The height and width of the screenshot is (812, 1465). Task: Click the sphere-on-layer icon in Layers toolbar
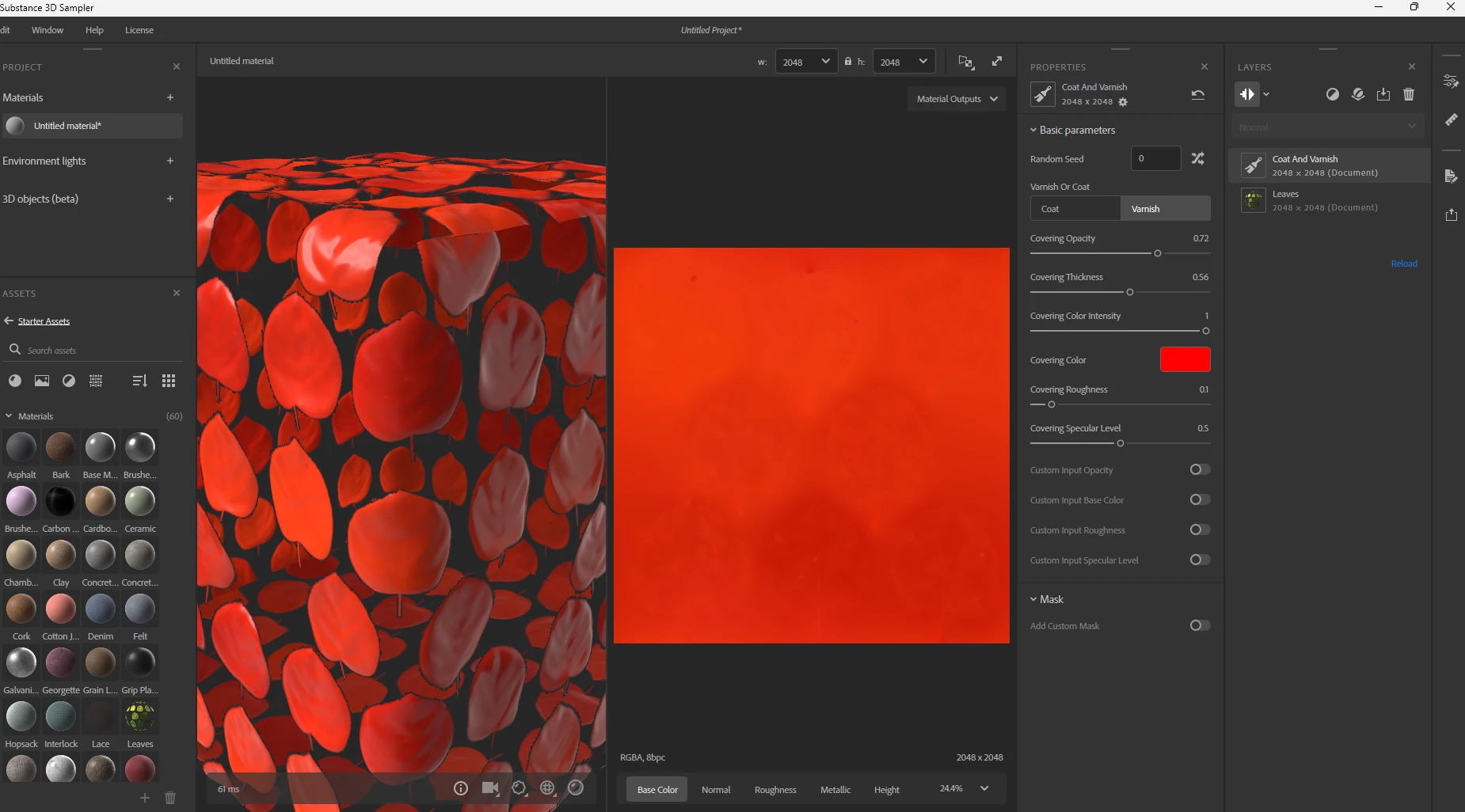coord(1358,94)
